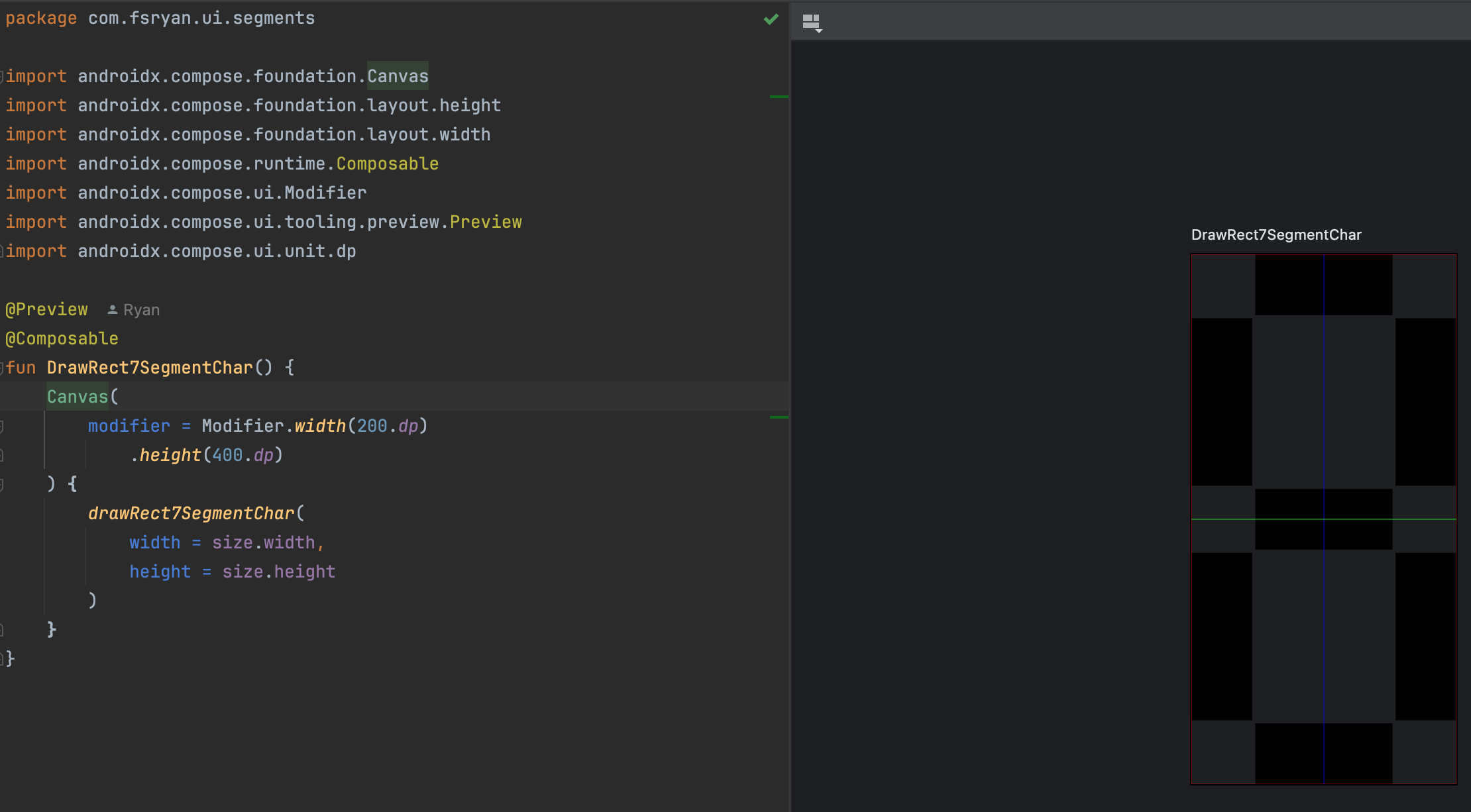
Task: Click the lower green marker in error stripe
Action: [x=779, y=417]
